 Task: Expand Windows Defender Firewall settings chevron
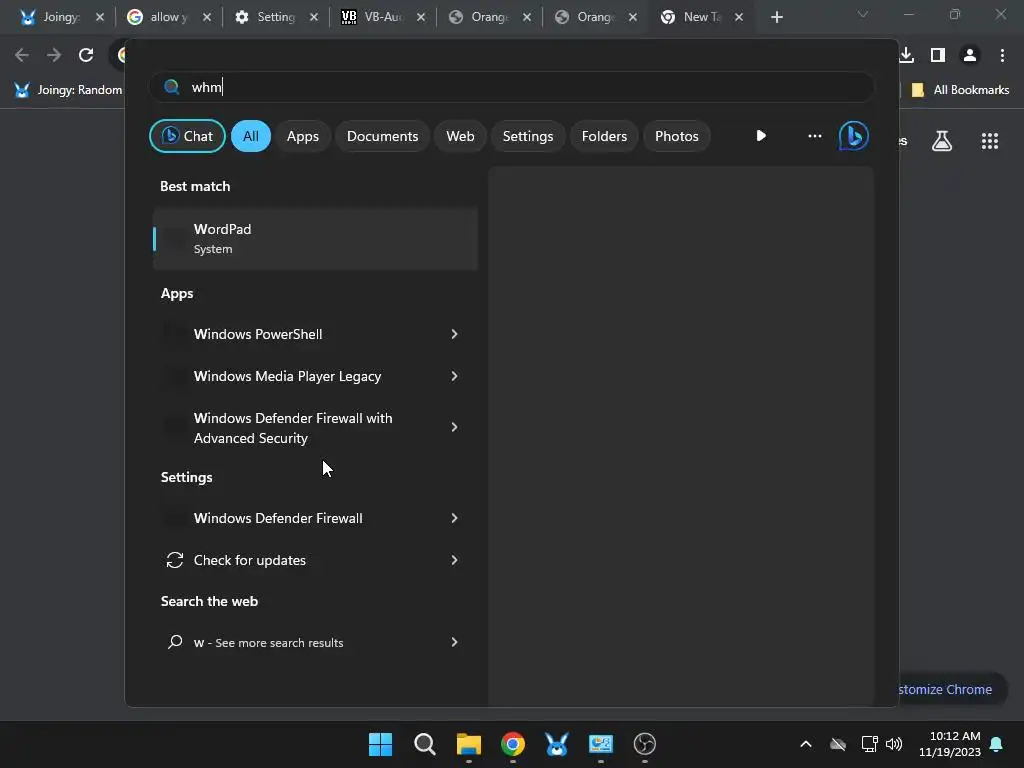click(454, 518)
